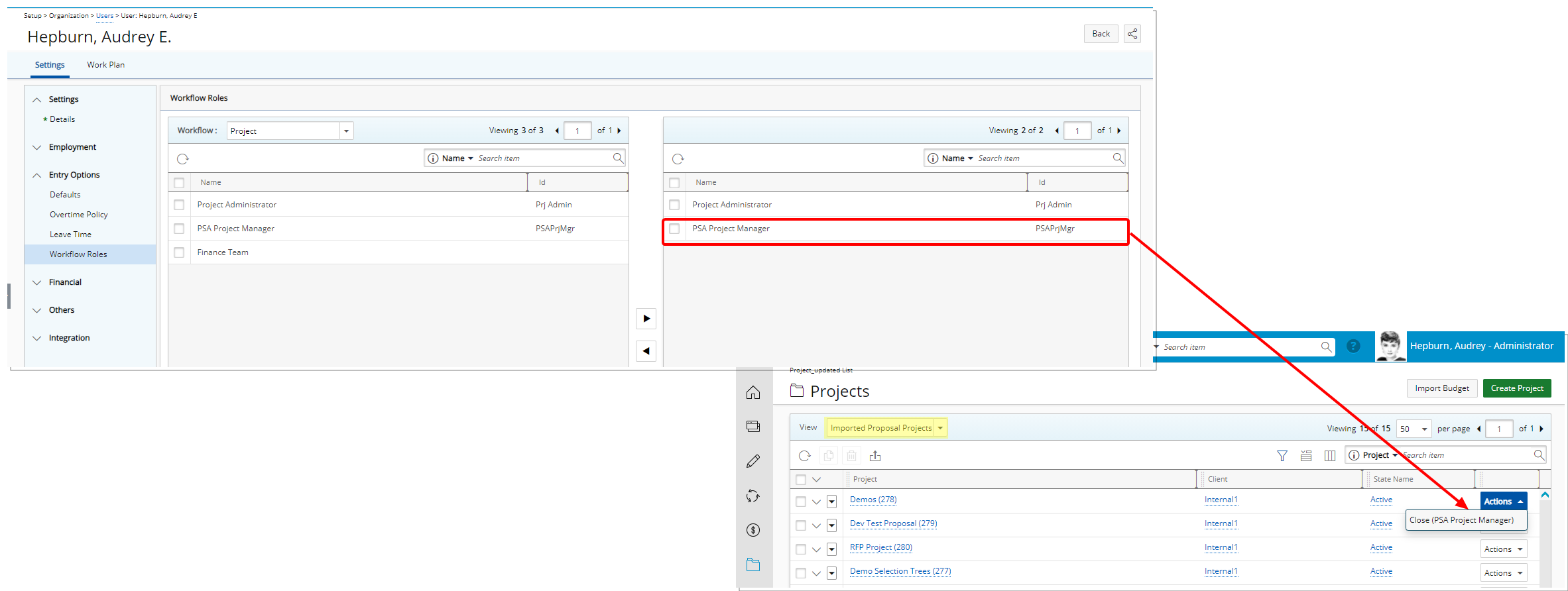Go to next page in left roles list
1568x591 pixels.
point(619,131)
